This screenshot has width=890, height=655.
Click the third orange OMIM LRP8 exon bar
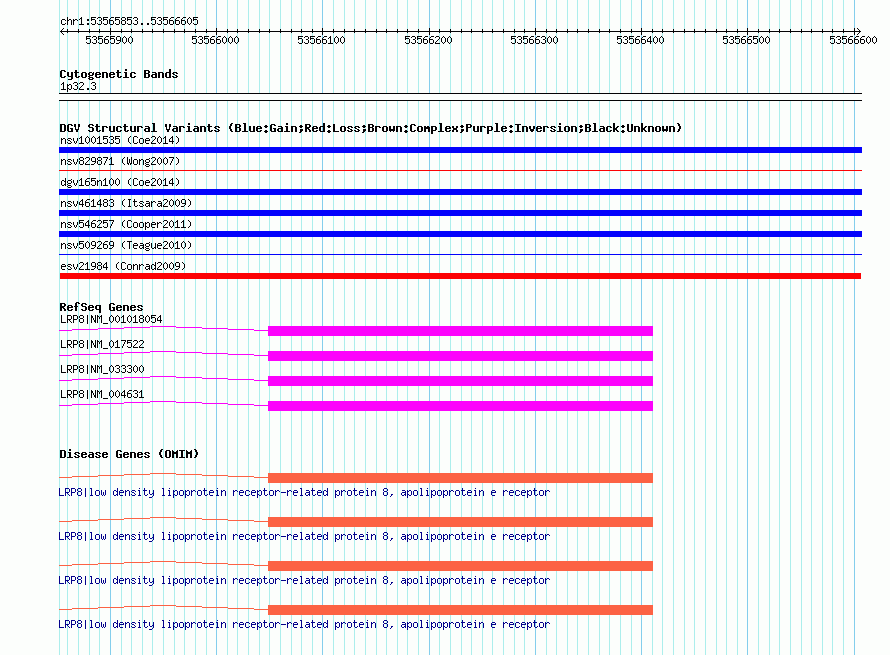point(460,566)
